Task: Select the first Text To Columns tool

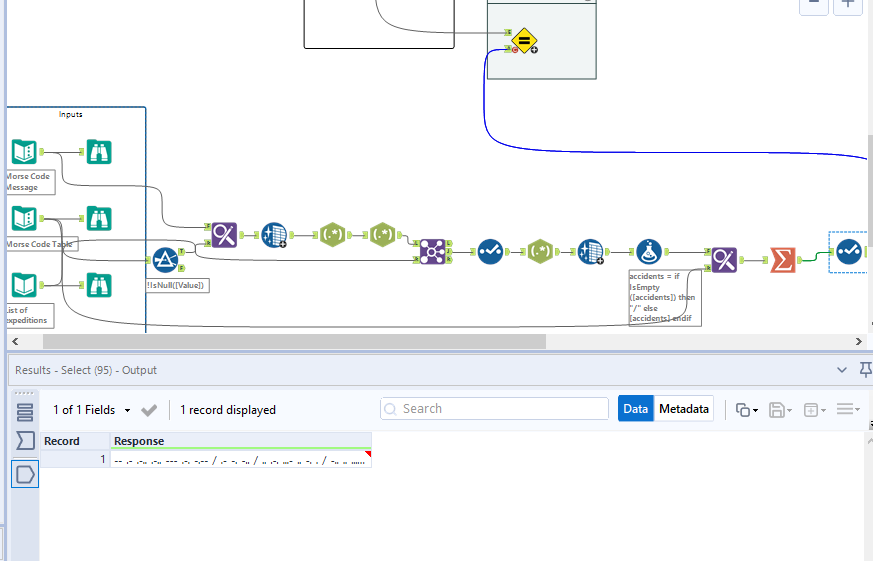Action: click(x=274, y=235)
